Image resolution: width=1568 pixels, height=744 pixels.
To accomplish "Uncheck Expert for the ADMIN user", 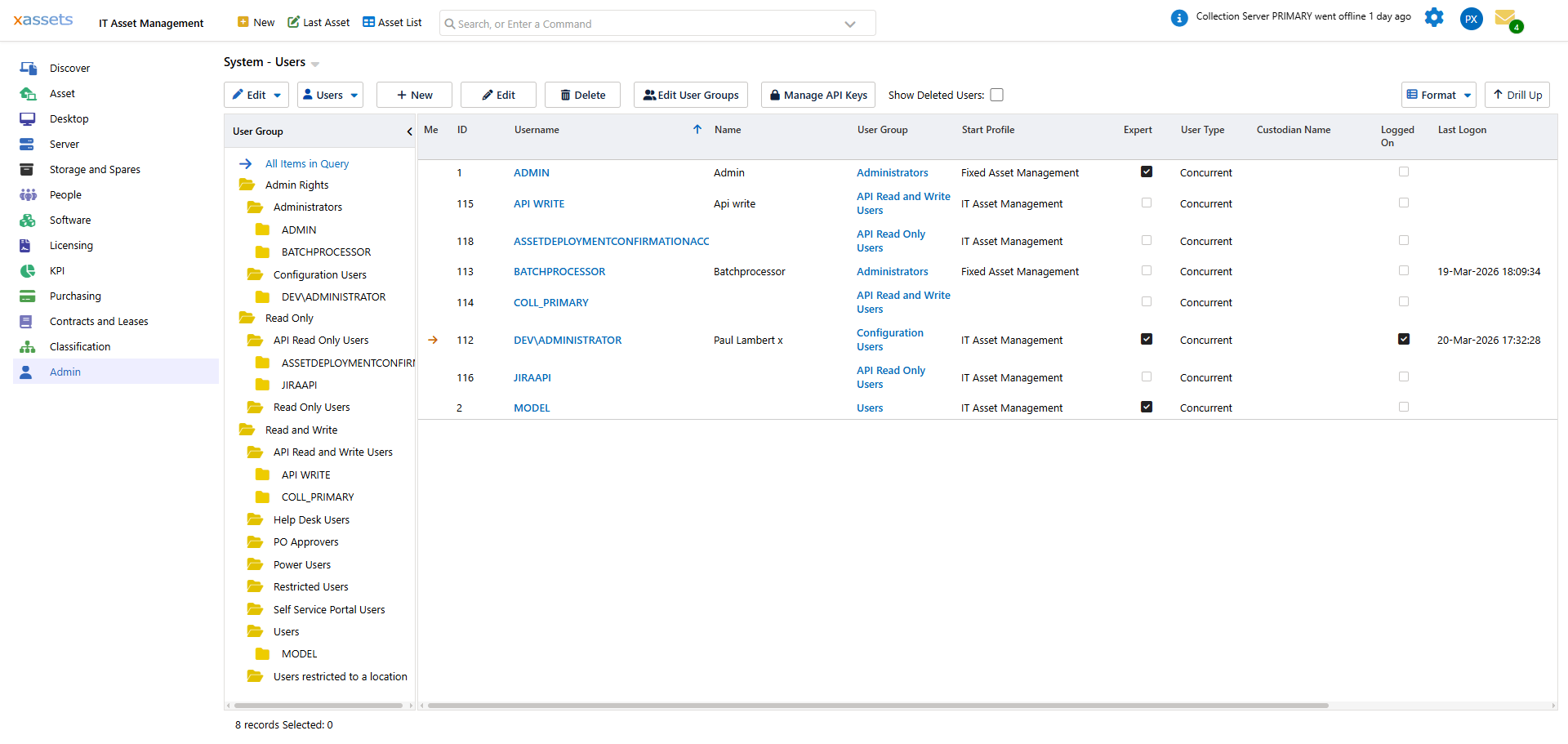I will coord(1147,172).
